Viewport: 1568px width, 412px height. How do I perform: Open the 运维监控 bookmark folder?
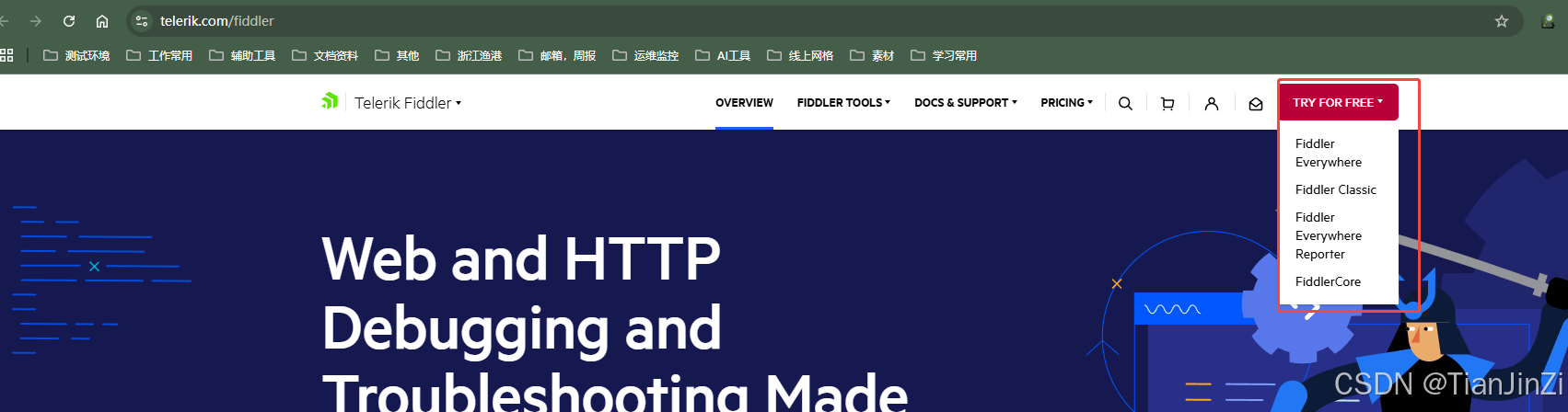645,55
